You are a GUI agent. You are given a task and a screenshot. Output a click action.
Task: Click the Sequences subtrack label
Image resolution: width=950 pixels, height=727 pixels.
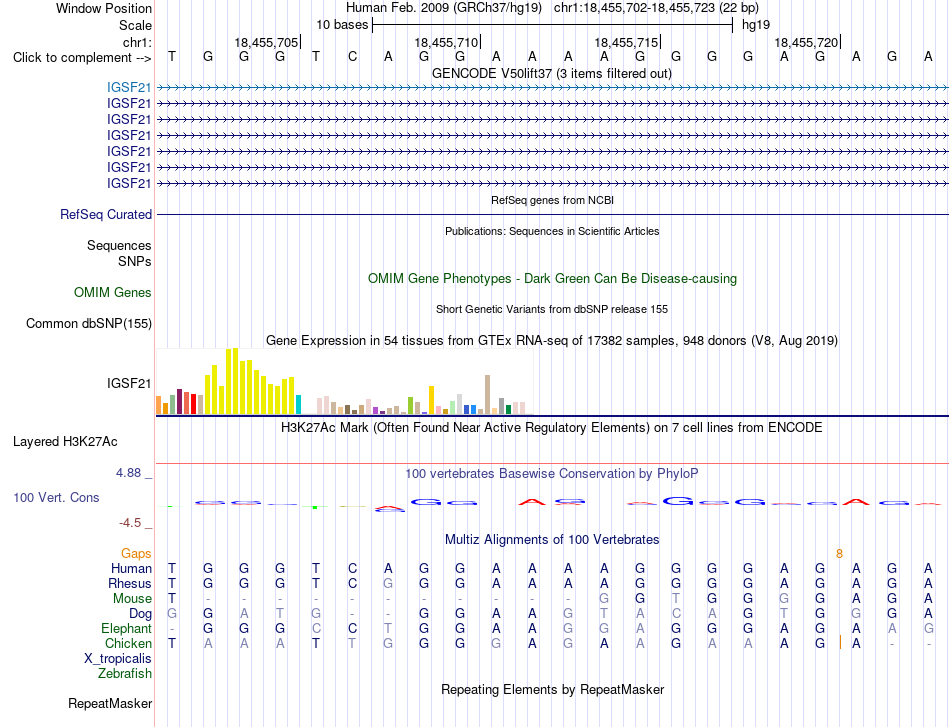click(x=119, y=245)
